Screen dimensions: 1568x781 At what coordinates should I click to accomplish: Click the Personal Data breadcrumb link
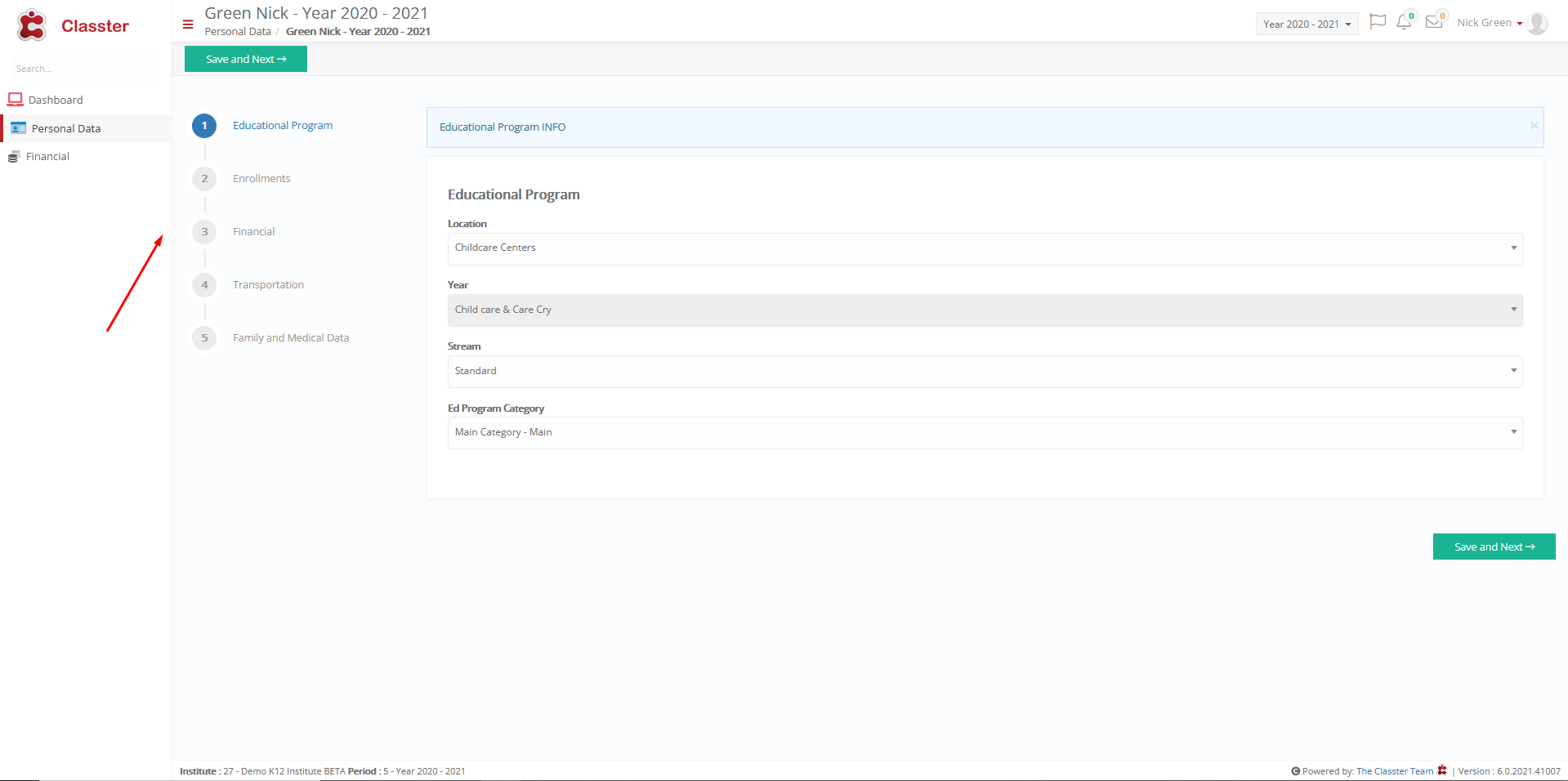(238, 31)
